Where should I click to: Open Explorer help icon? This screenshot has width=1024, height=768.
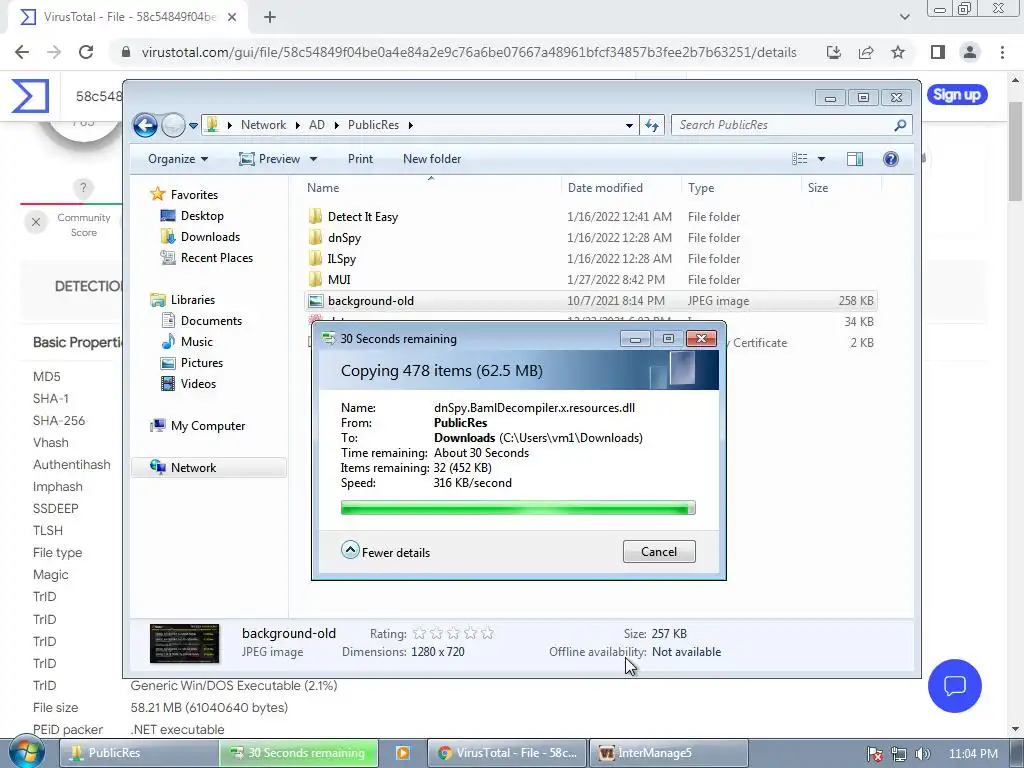(891, 159)
